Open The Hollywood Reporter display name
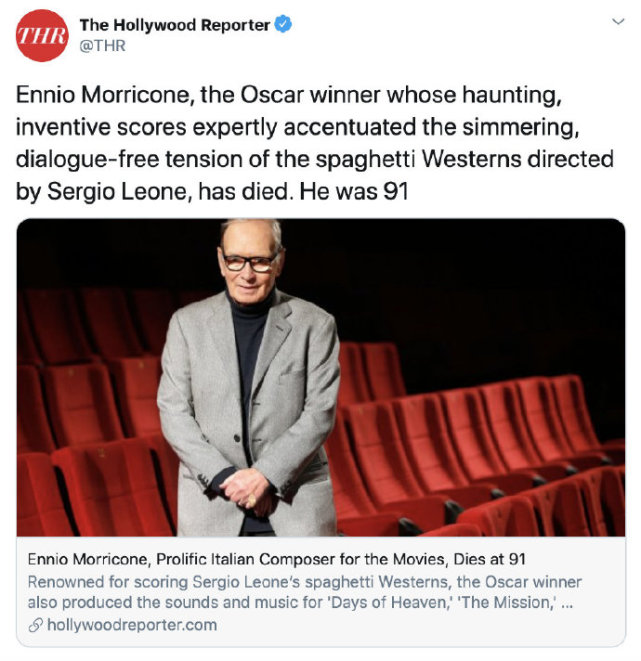641x661 pixels. point(174,25)
